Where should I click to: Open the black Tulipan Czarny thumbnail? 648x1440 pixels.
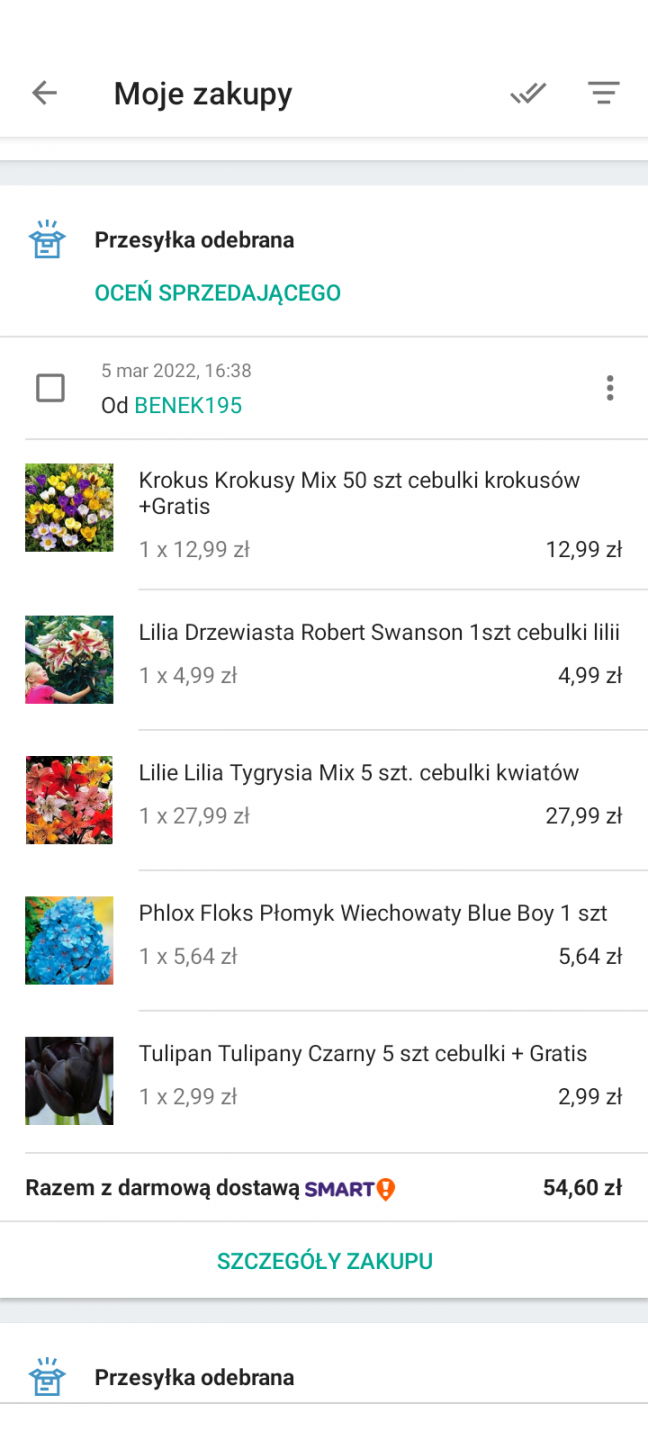(x=69, y=1081)
